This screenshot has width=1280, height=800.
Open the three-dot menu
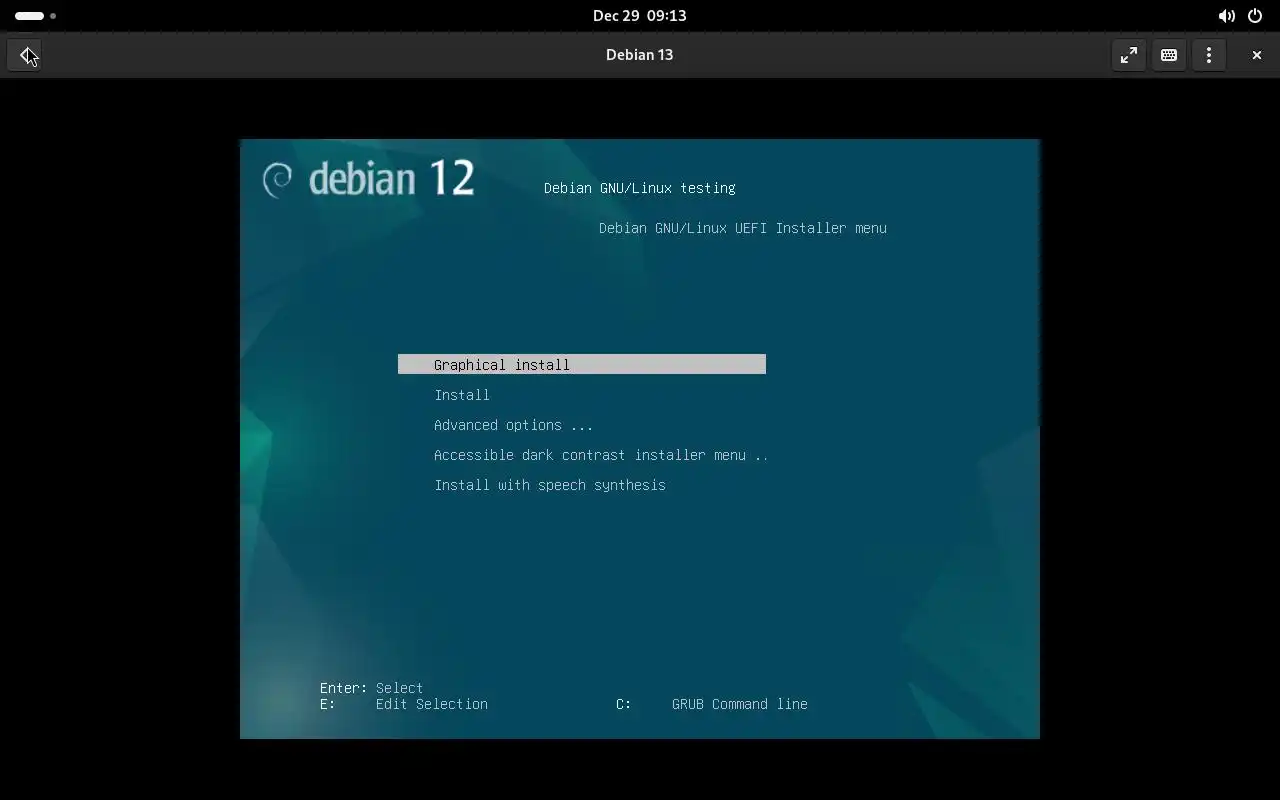[x=1209, y=55]
